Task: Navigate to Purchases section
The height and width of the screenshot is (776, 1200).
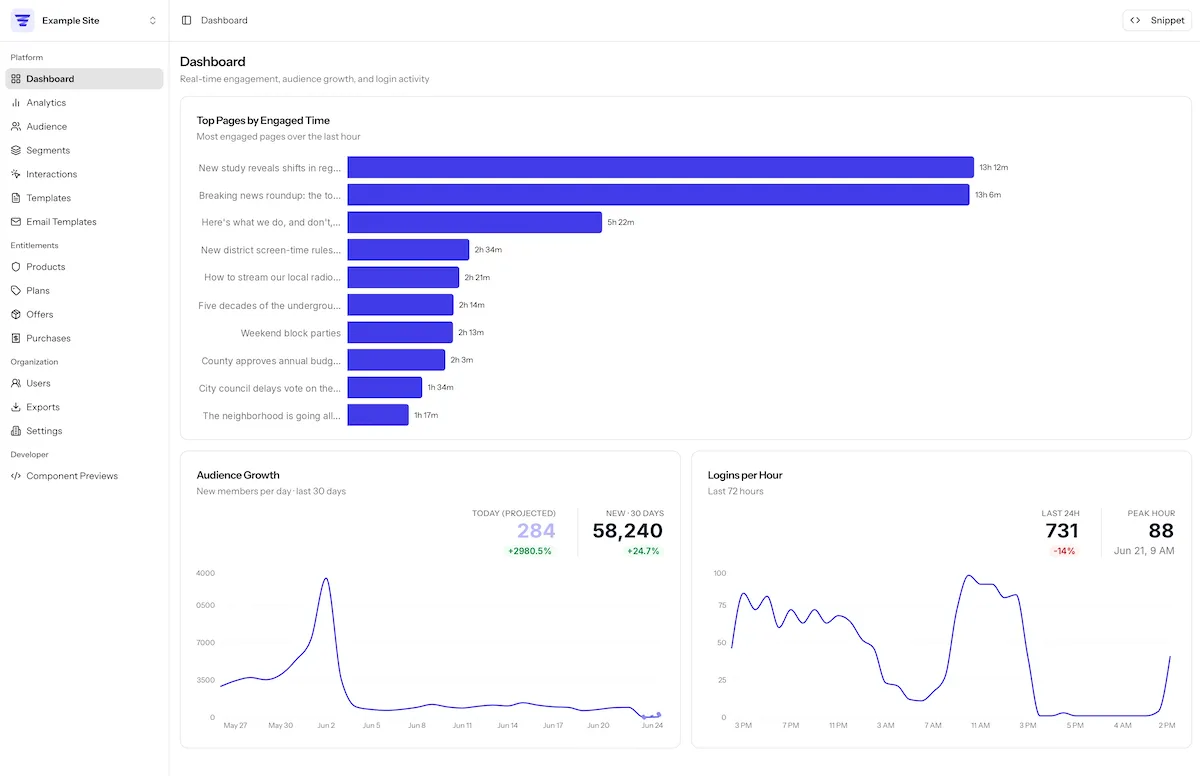Action: tap(84, 338)
